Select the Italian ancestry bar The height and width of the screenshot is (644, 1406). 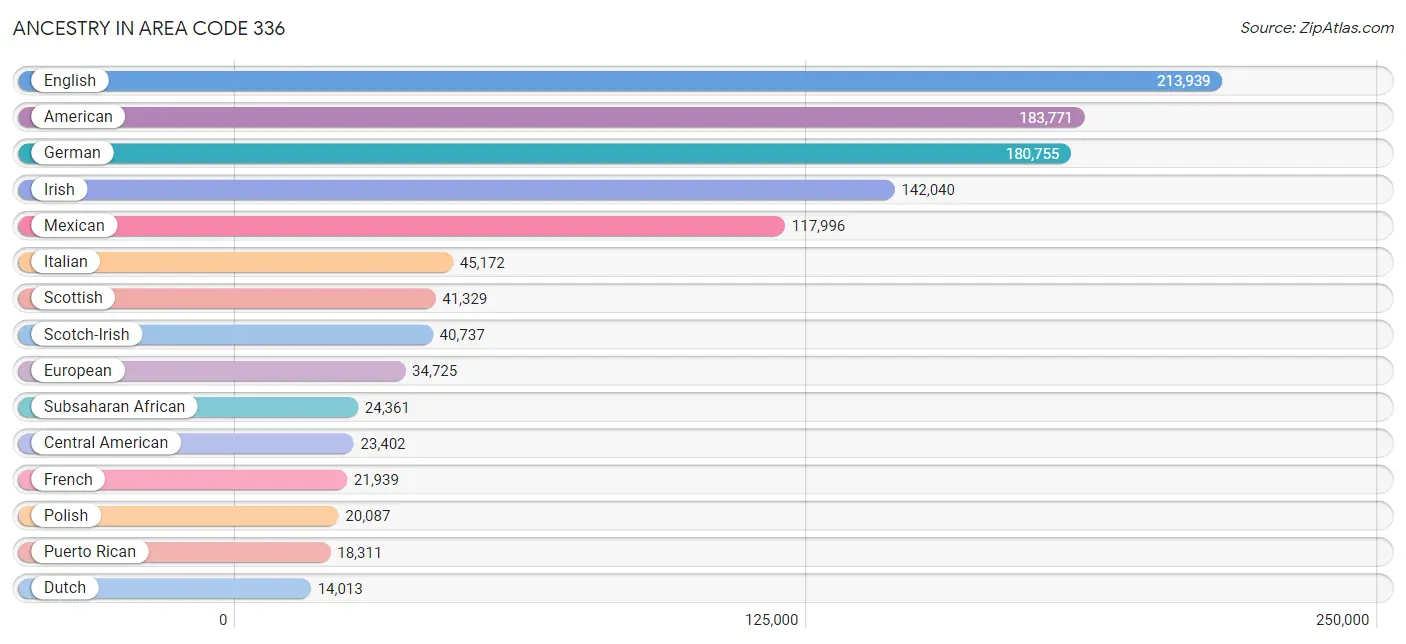pyautogui.click(x=236, y=262)
